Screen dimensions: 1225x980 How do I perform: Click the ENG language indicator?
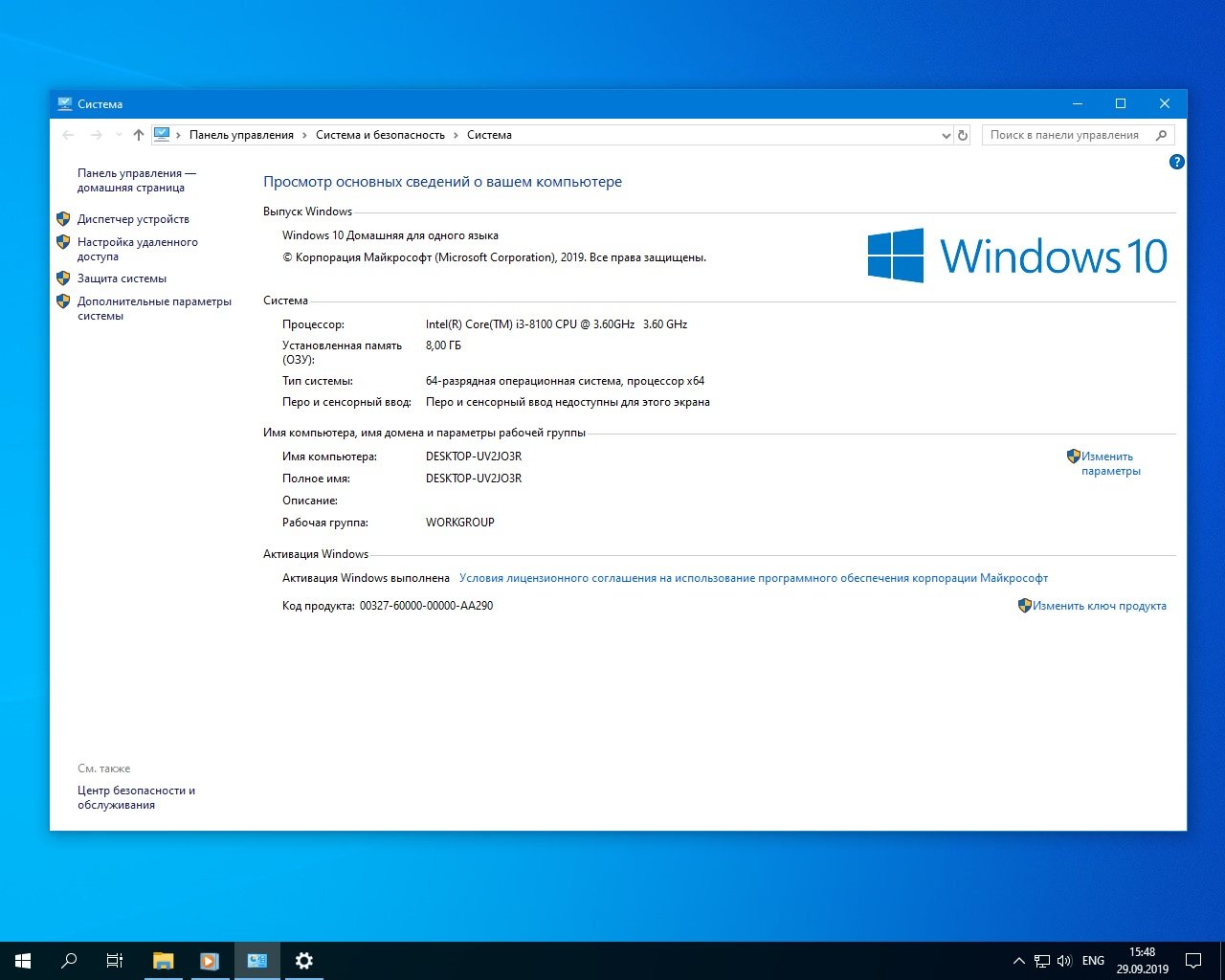(x=1093, y=961)
